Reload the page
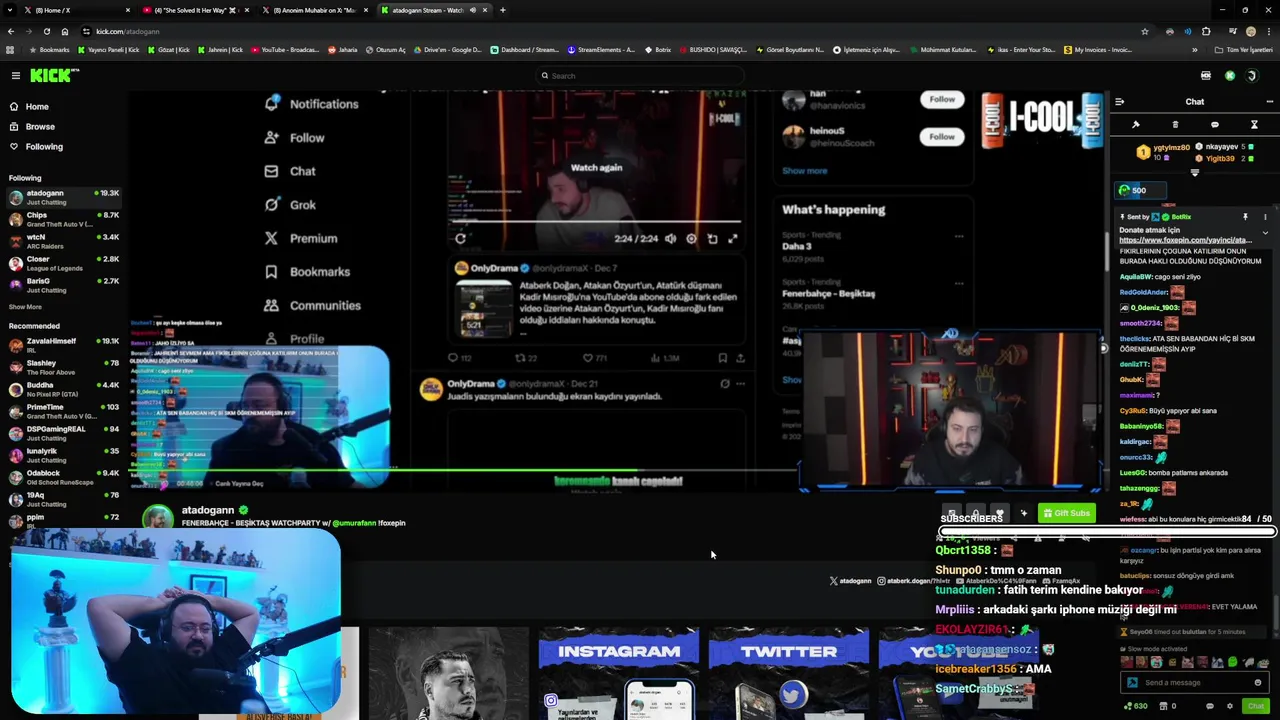 tap(46, 31)
